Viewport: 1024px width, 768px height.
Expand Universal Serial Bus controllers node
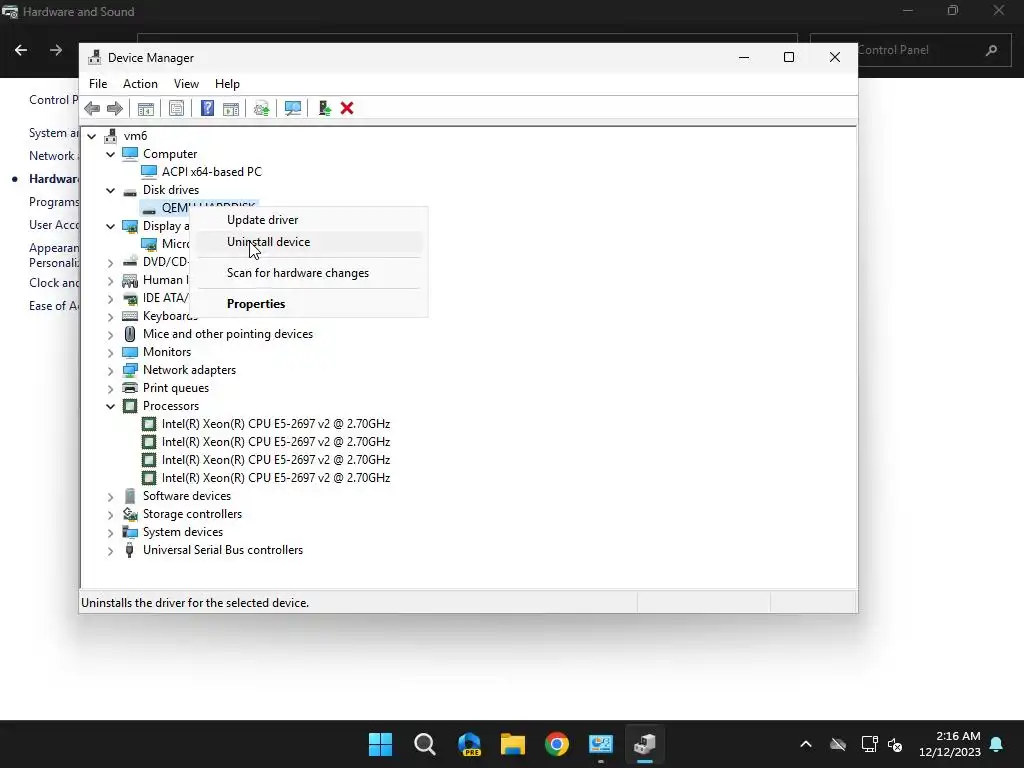110,551
